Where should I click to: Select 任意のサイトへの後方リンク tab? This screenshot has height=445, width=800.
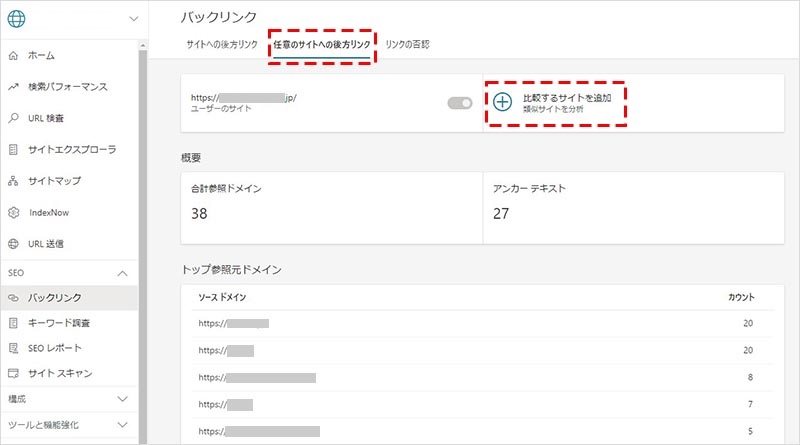pyautogui.click(x=321, y=45)
